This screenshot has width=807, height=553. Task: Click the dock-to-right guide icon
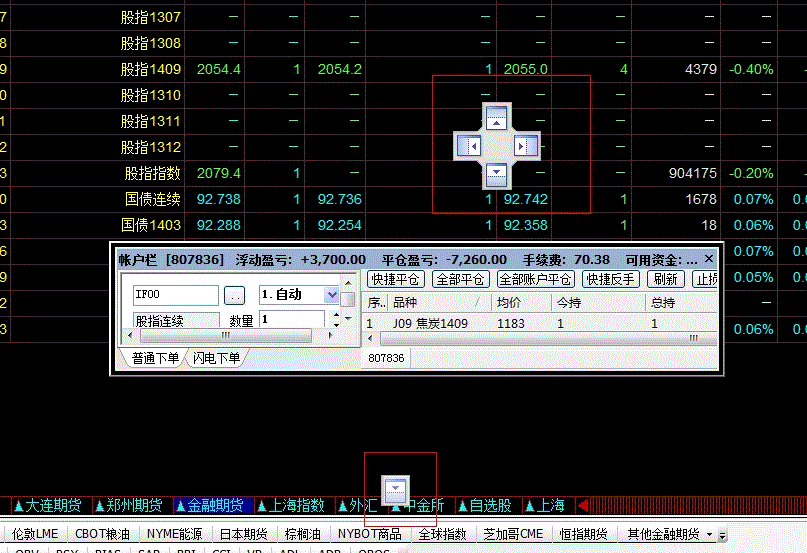pyautogui.click(x=526, y=146)
